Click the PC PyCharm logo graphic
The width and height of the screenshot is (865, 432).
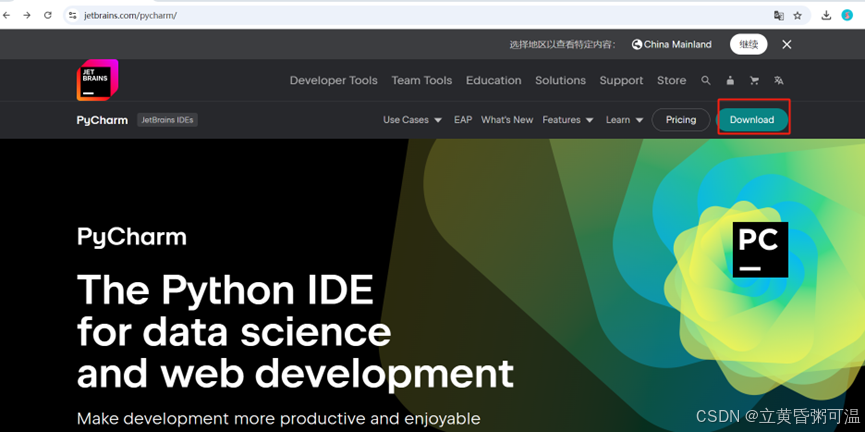coord(760,249)
